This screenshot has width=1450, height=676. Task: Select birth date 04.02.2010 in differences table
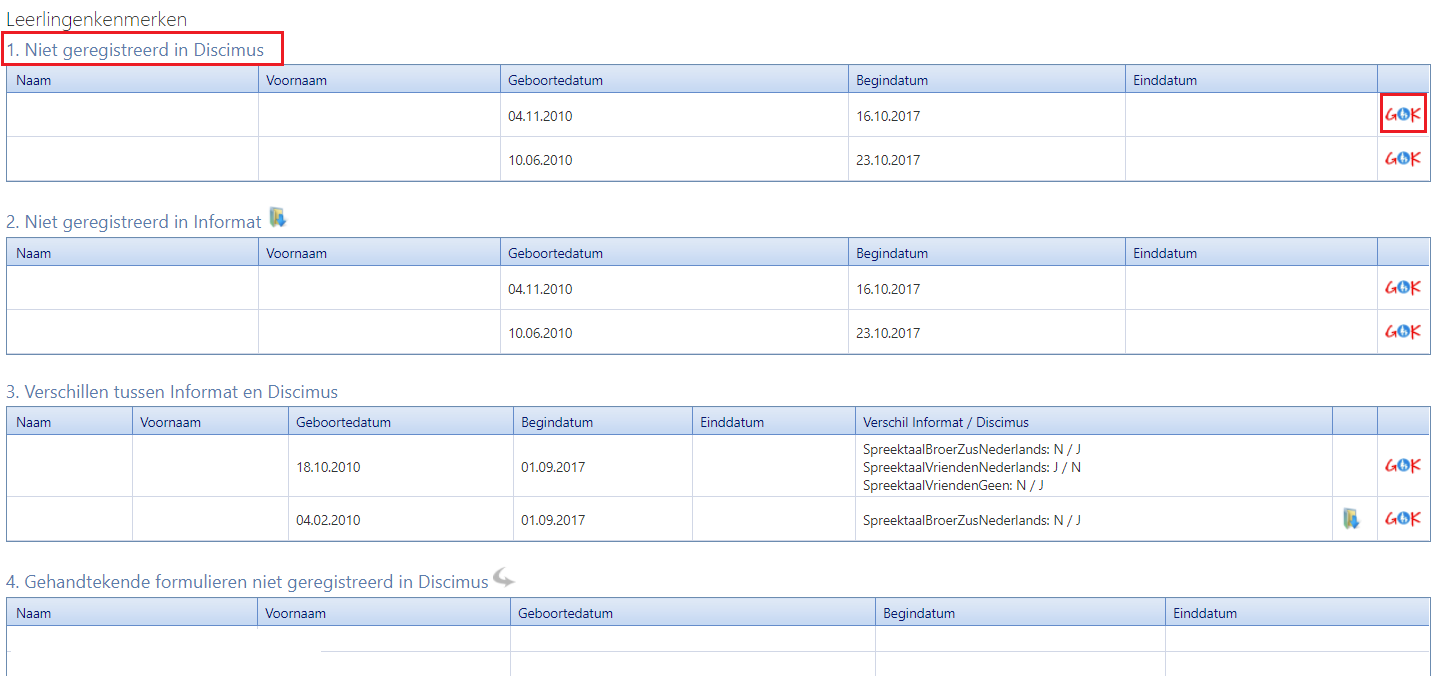[x=328, y=520]
